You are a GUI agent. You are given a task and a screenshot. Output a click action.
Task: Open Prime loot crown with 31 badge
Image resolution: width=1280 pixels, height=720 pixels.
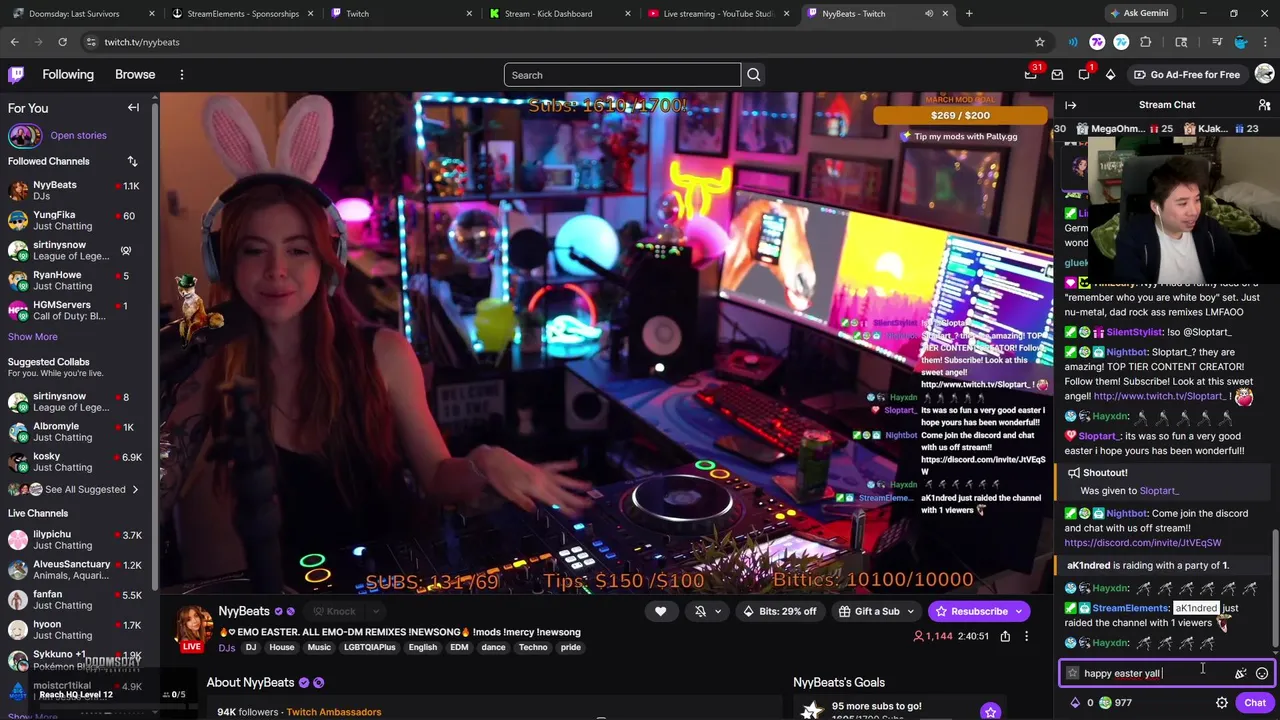pyautogui.click(x=1031, y=75)
